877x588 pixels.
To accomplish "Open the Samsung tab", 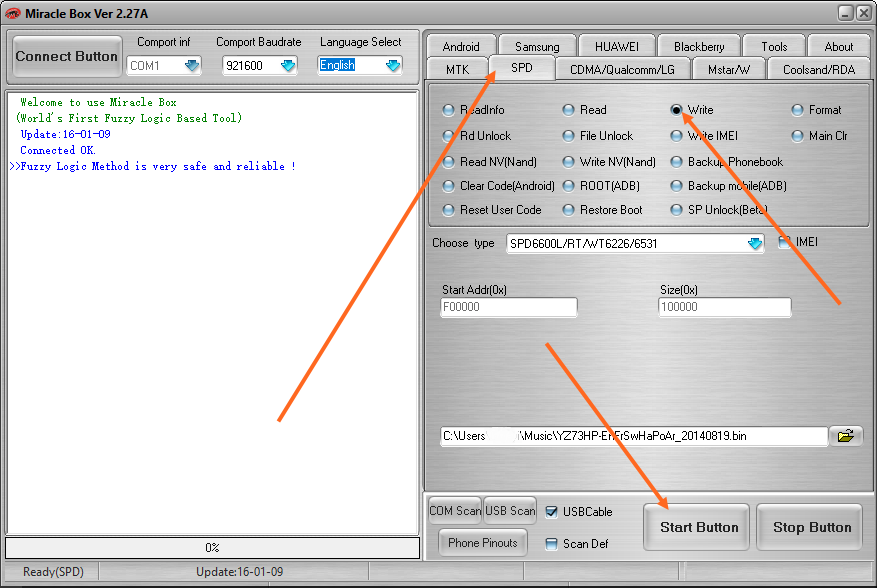I will click(x=536, y=45).
